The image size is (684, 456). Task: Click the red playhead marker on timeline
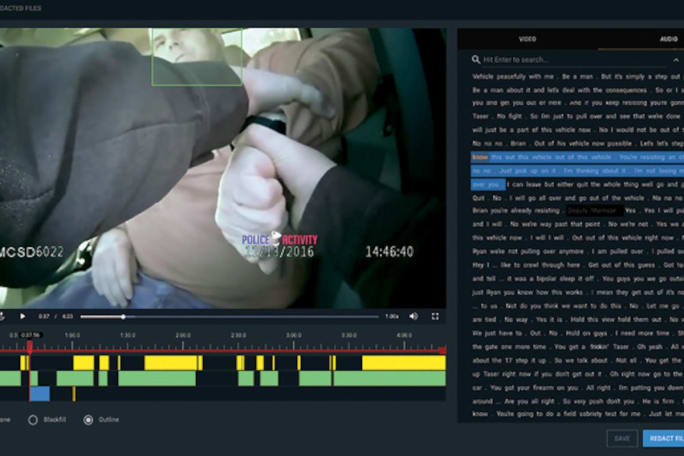click(30, 346)
